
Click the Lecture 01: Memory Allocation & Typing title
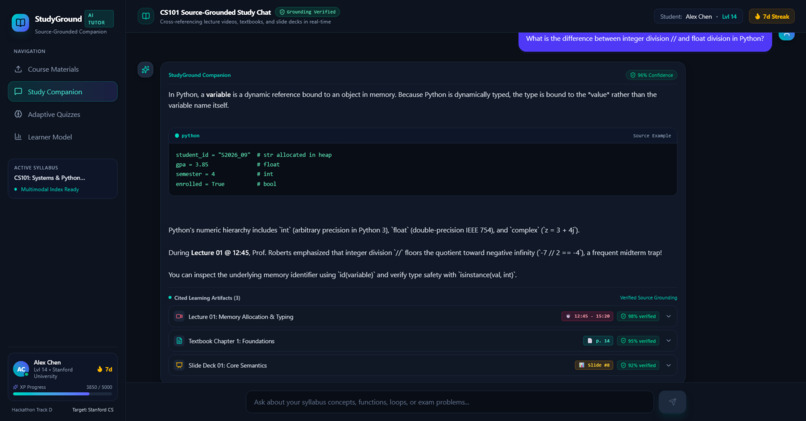241,317
